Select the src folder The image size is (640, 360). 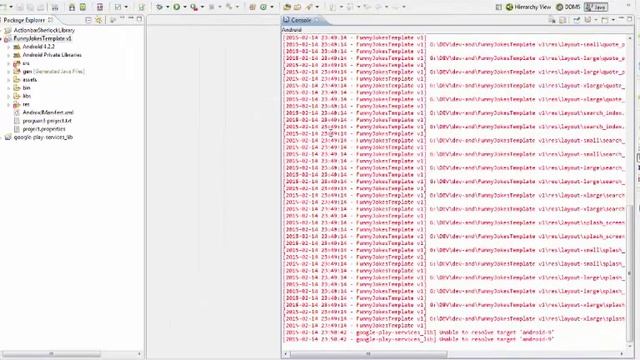tap(26, 63)
